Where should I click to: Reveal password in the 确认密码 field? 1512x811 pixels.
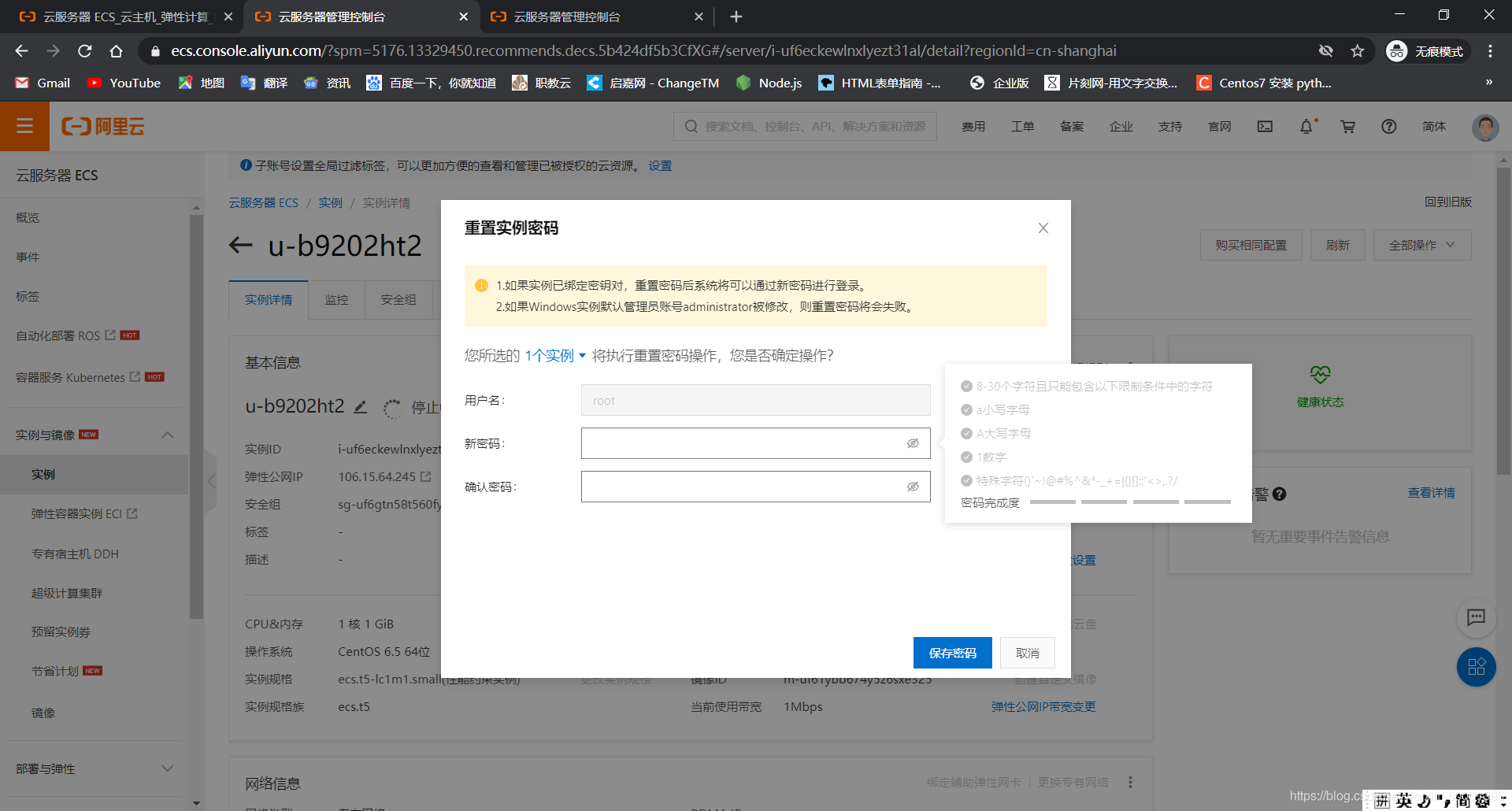tap(913, 487)
